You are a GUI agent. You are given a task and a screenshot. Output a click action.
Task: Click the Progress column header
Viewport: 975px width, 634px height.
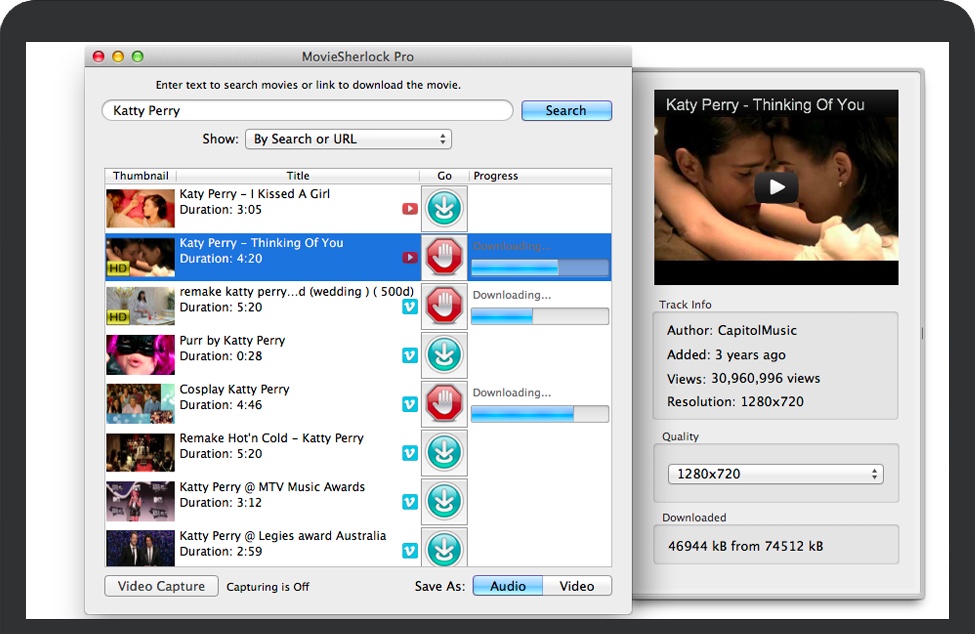(540, 176)
